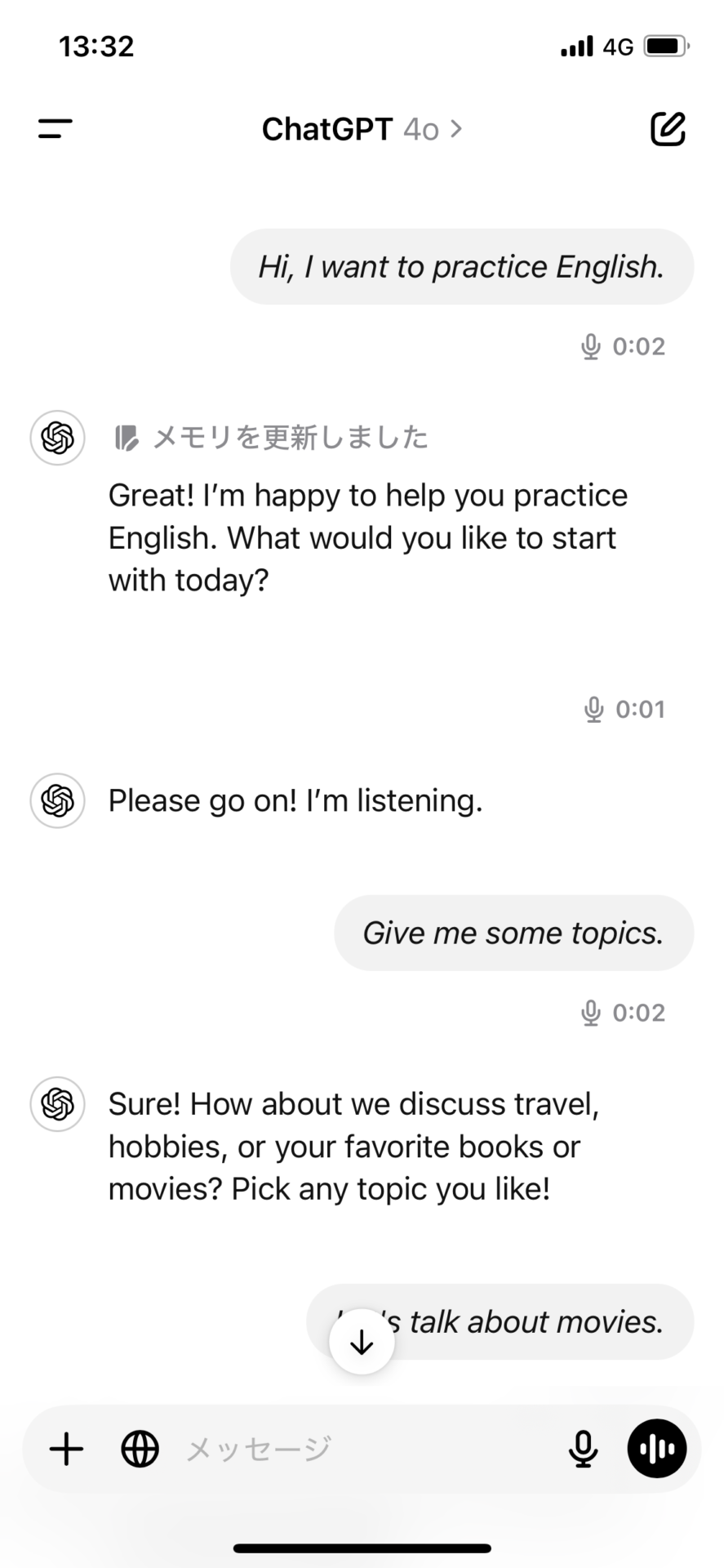Expand the ChatGPT 4o model selector
This screenshot has width=724, height=1568.
362,129
